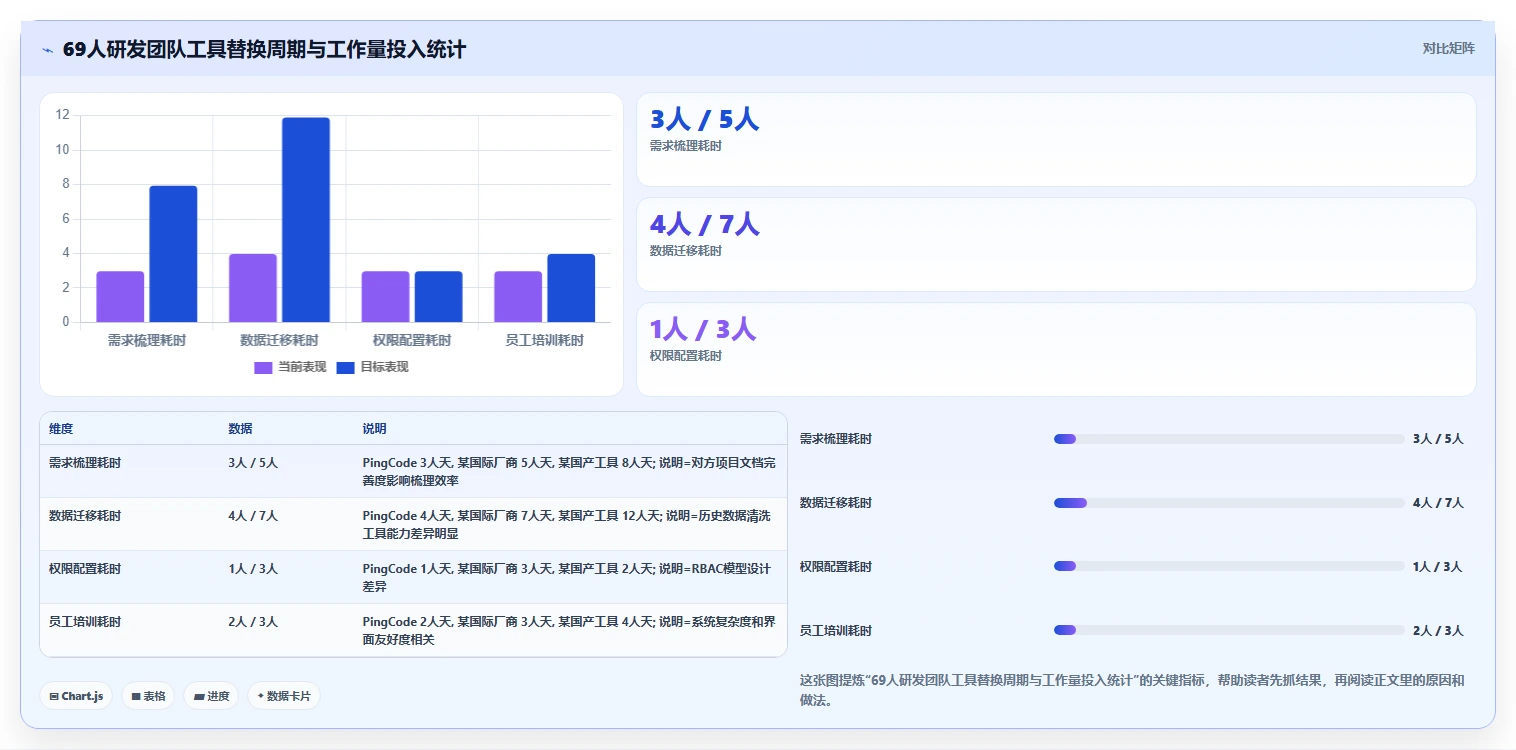Toggle the 当前表现 legend swatch
Screen dimensions: 1516x750
(x=263, y=367)
